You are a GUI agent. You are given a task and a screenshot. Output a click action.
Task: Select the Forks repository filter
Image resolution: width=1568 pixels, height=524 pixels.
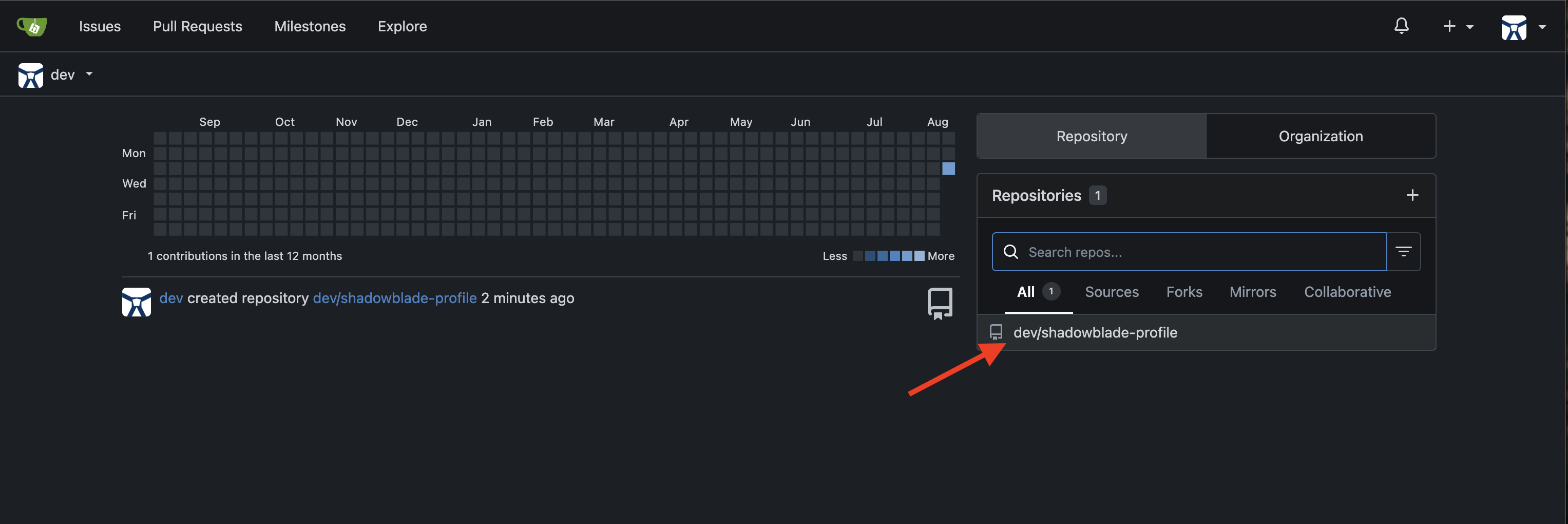click(1184, 292)
